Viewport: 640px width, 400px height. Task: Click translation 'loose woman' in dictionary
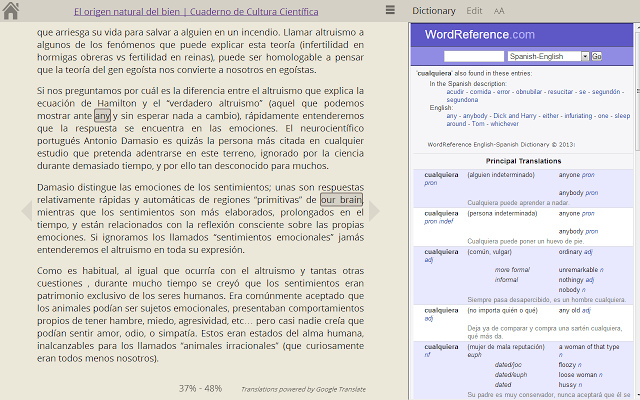pos(580,375)
